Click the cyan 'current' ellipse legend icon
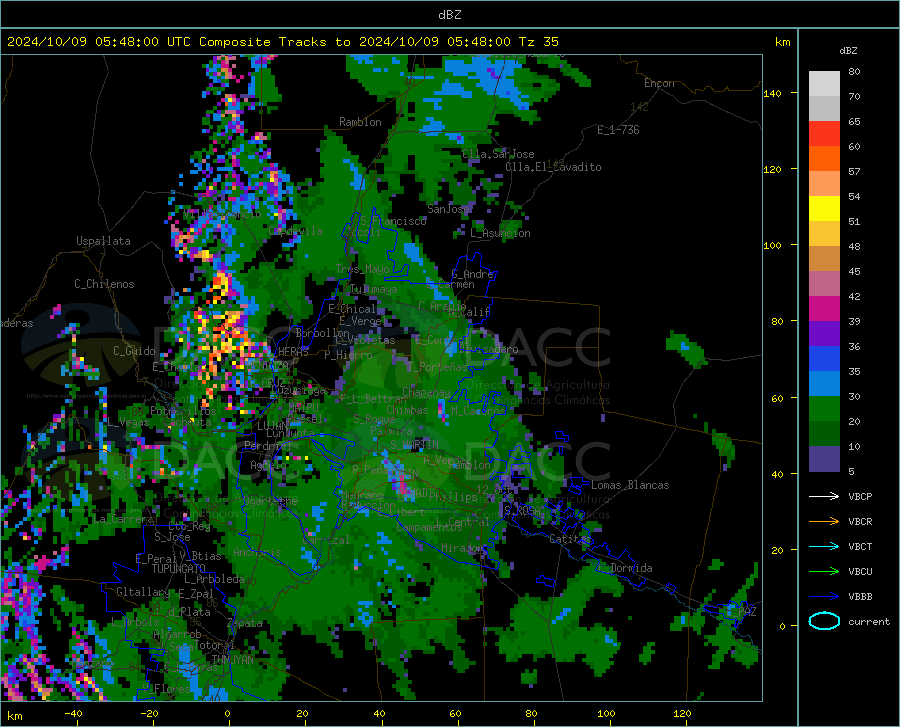The image size is (900, 727). [824, 621]
